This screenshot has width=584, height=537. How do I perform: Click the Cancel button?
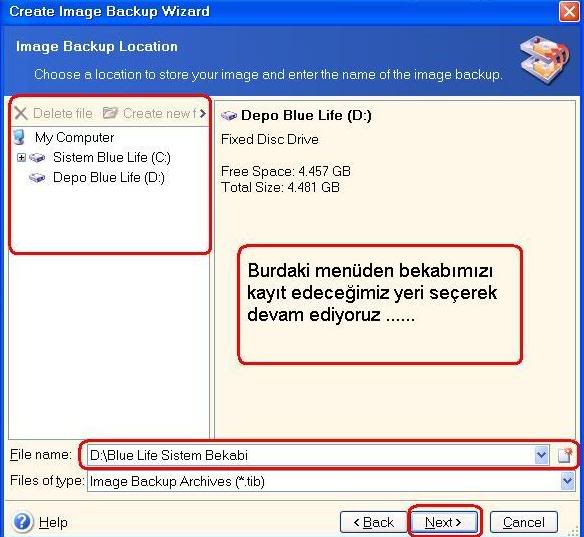[x=524, y=522]
